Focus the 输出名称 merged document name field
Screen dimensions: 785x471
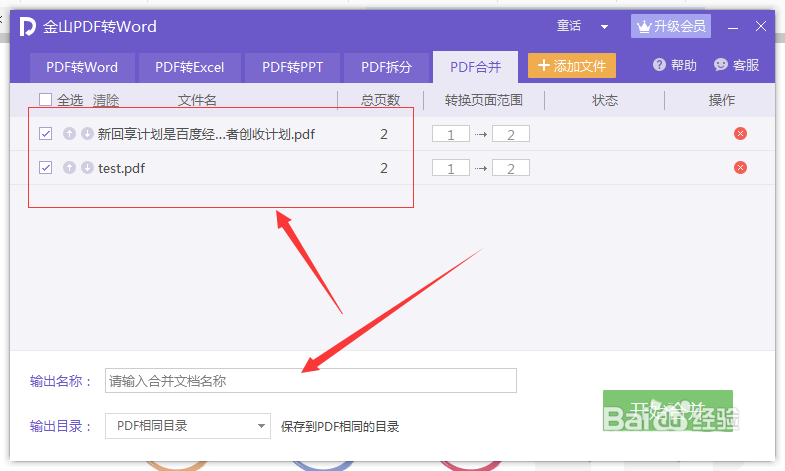(x=311, y=381)
